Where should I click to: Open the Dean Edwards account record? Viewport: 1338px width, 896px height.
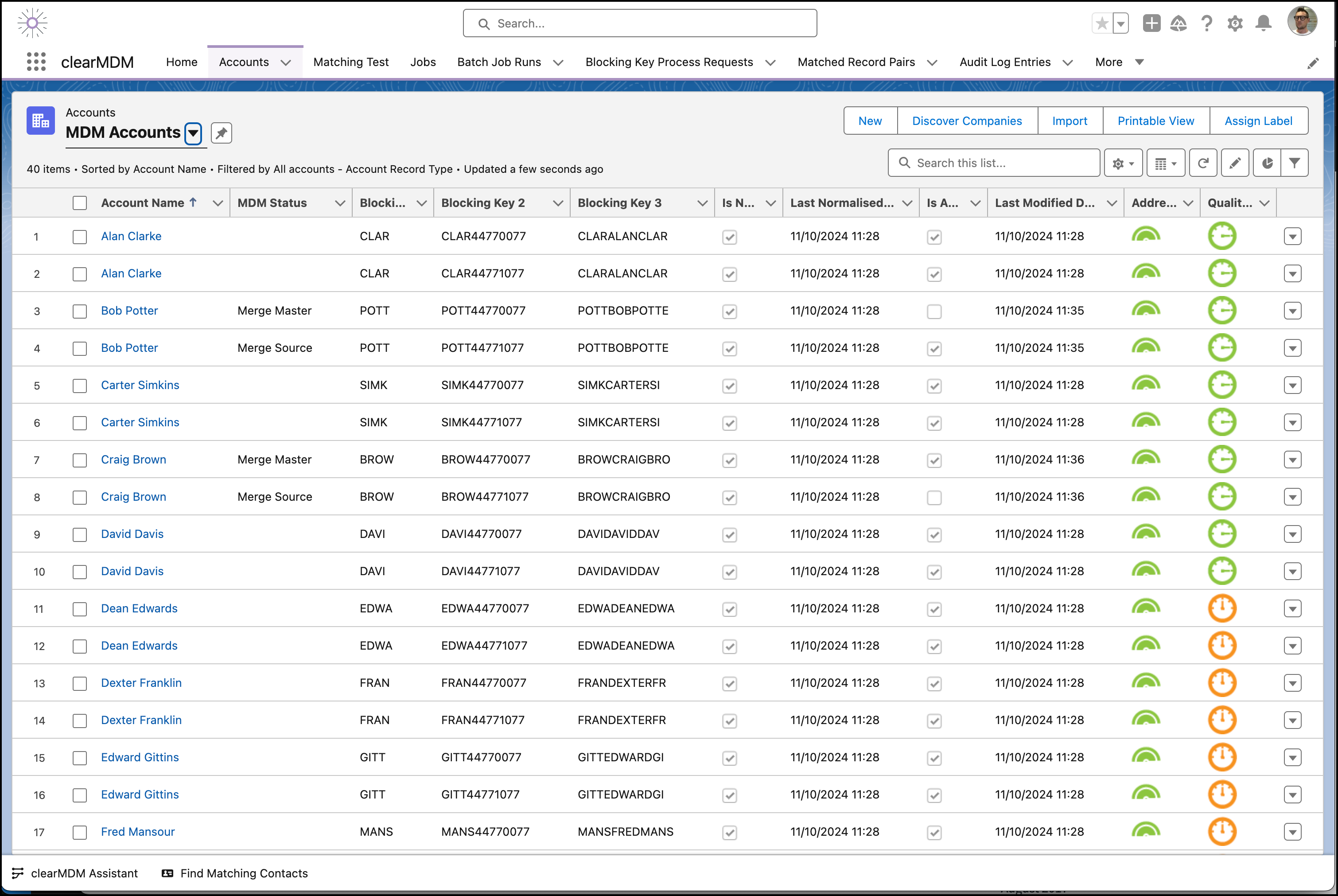(x=139, y=608)
